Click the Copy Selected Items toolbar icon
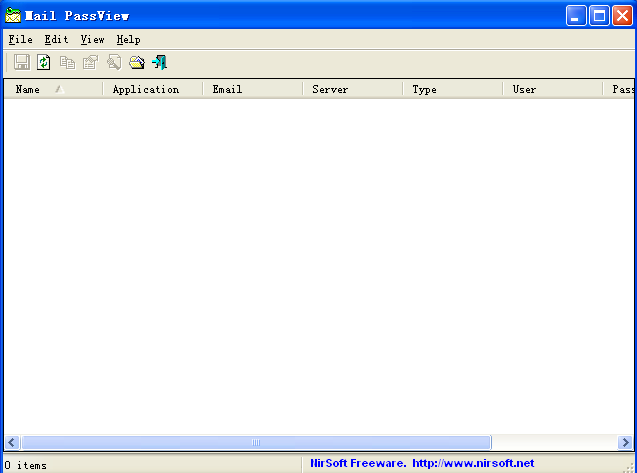The height and width of the screenshot is (473, 637). [67, 62]
